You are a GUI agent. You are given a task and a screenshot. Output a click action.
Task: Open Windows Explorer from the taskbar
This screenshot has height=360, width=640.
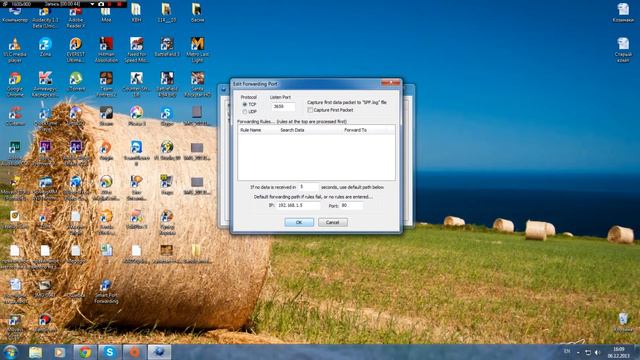(36, 352)
